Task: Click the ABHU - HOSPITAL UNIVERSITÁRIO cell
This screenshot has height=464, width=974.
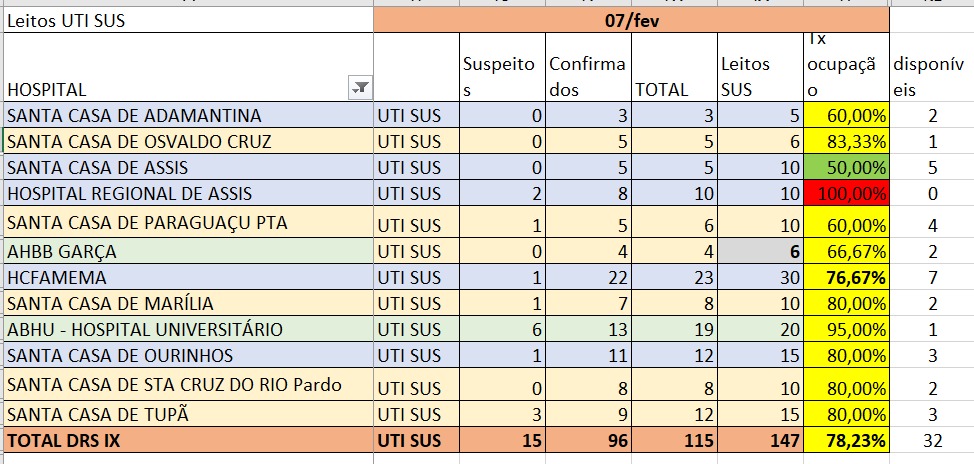Action: [188, 329]
